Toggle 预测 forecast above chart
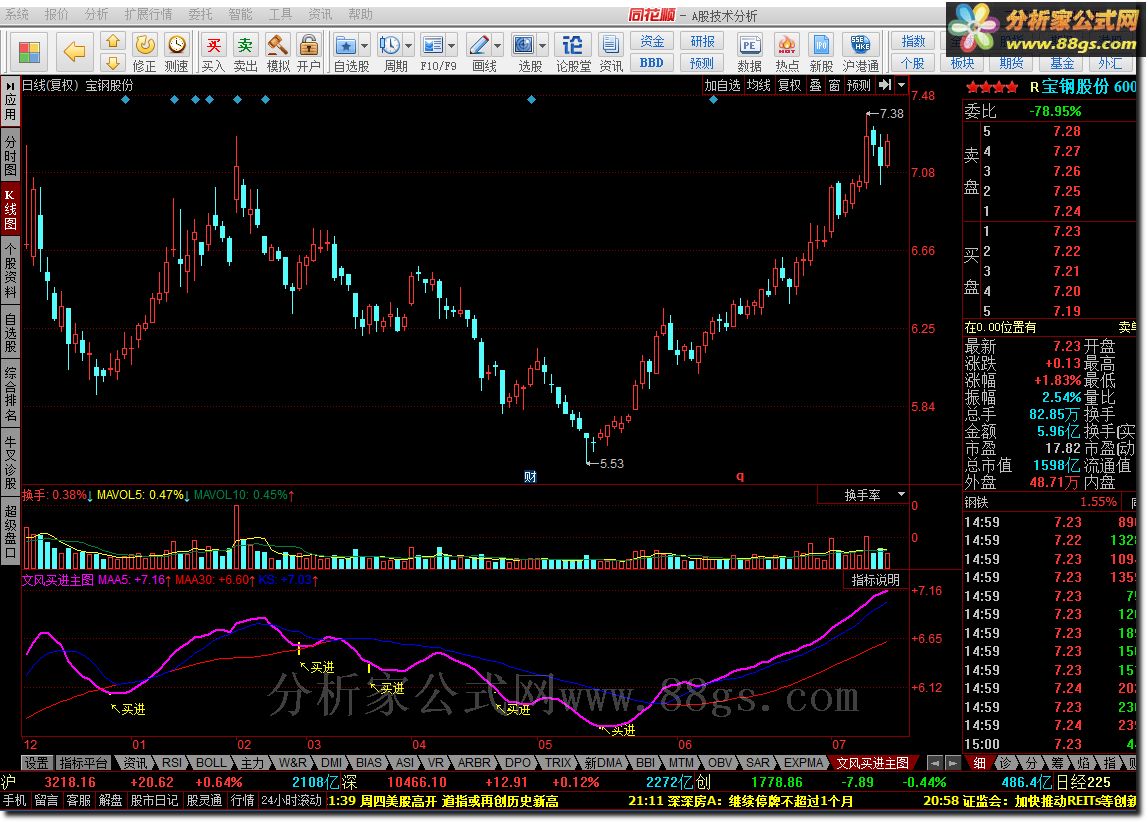 (859, 85)
